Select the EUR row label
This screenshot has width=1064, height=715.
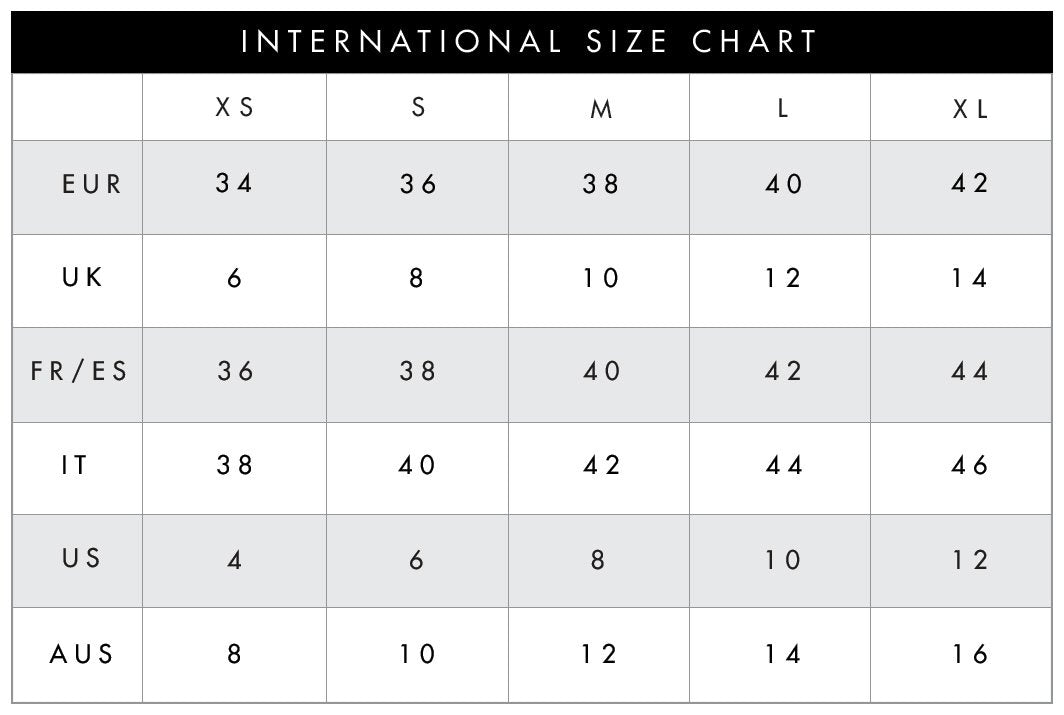(91, 185)
